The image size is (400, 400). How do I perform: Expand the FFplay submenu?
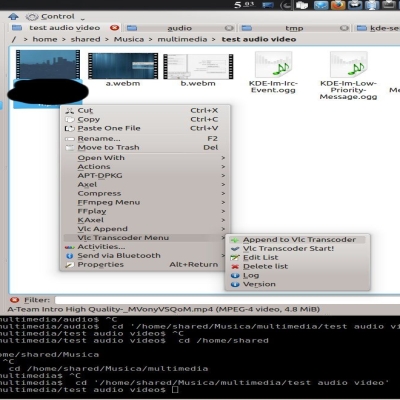point(145,211)
